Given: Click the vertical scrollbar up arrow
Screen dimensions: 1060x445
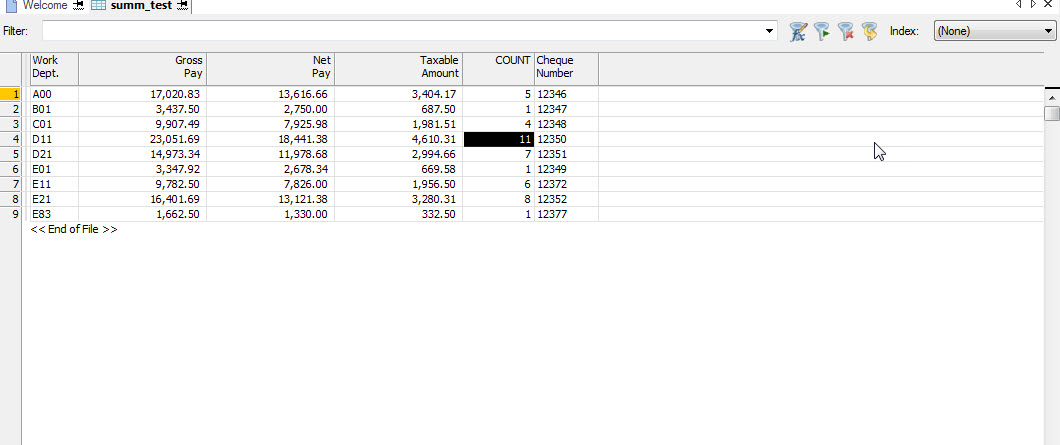Looking at the screenshot, I should (x=1051, y=98).
